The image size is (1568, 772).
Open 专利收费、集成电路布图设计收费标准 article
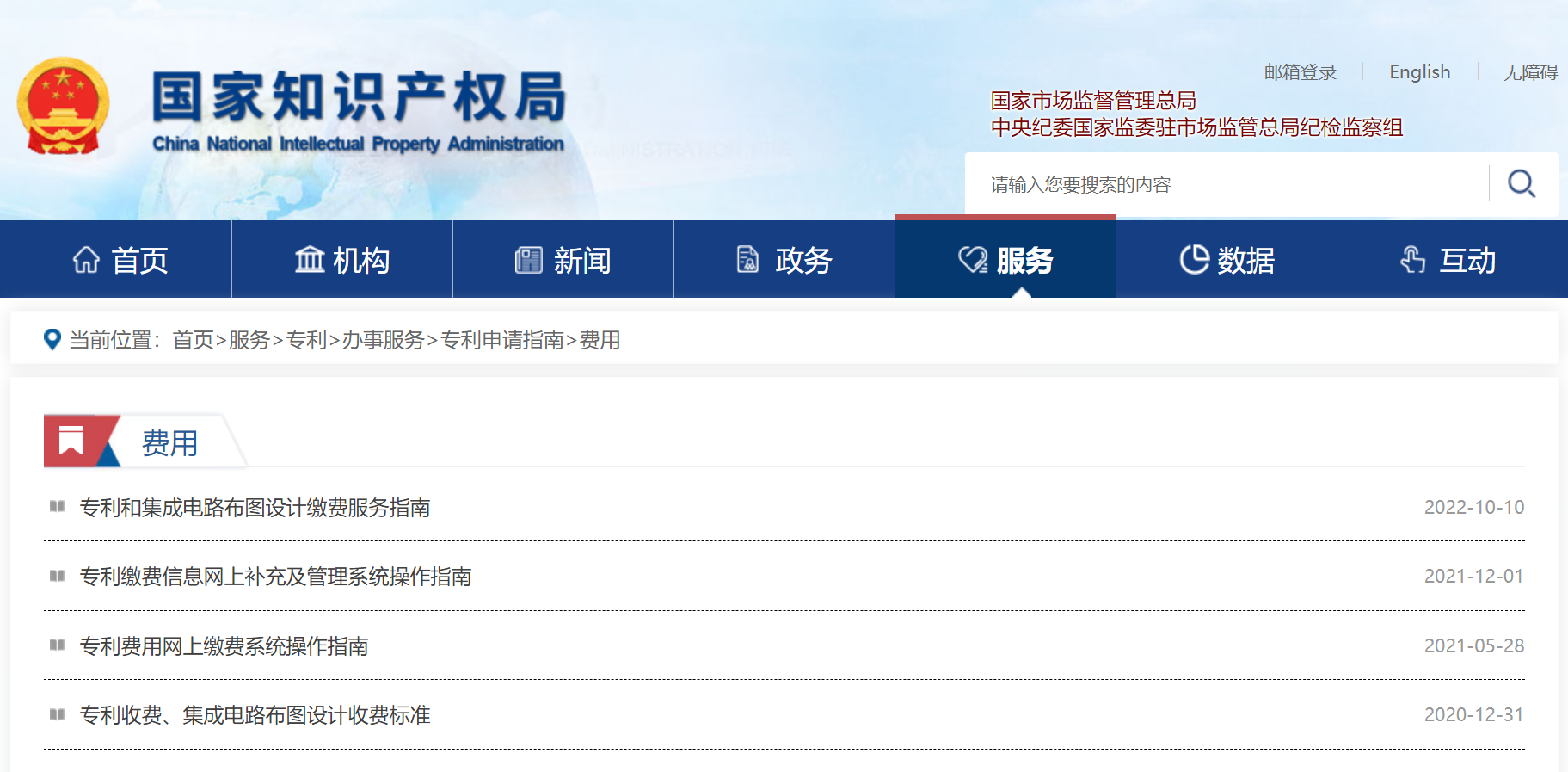[255, 715]
